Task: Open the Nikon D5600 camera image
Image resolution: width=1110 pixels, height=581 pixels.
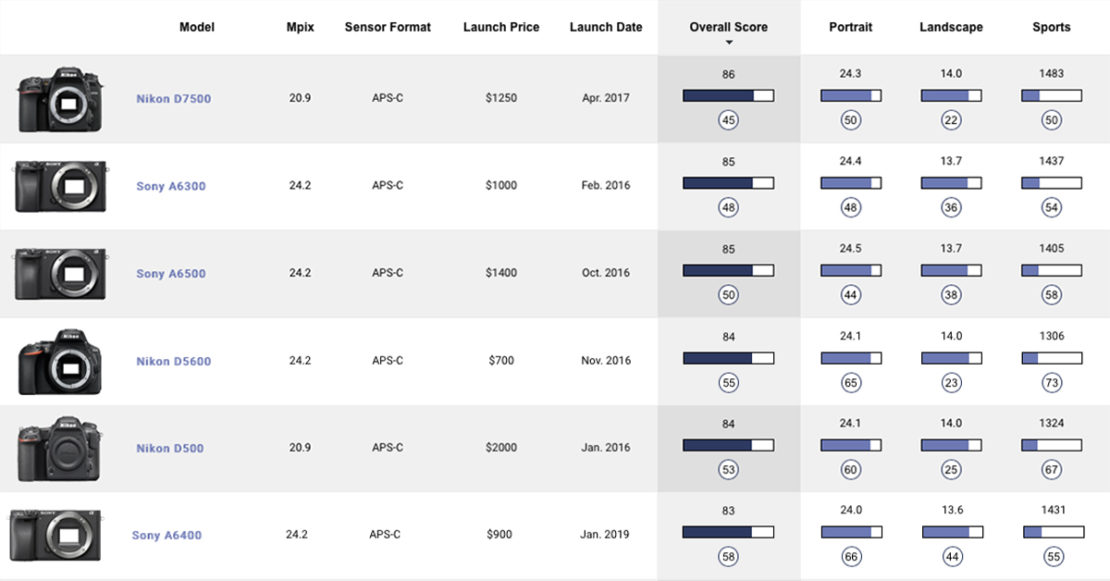Action: click(60, 361)
